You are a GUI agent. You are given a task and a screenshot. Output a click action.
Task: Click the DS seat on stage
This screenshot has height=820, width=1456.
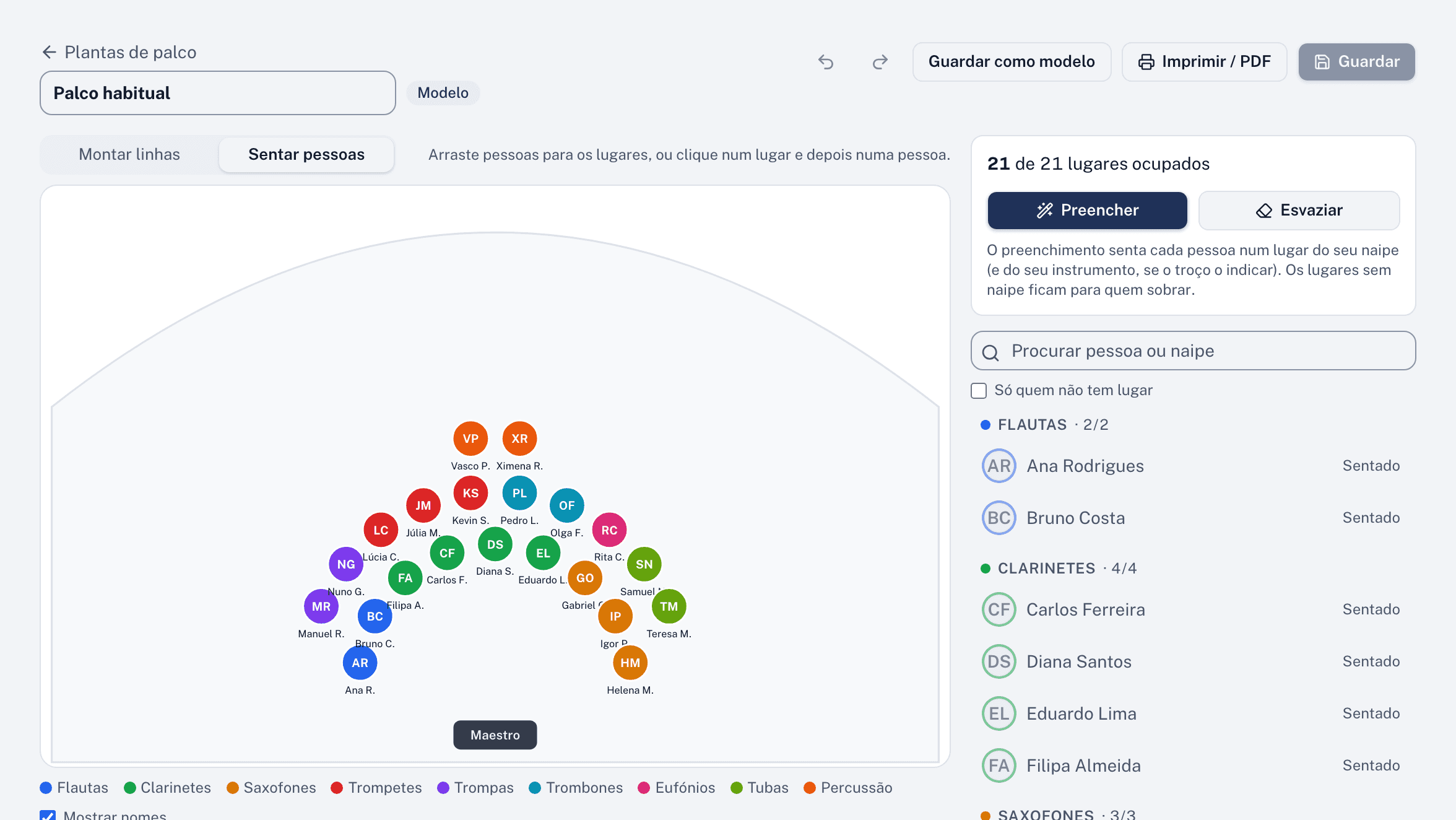click(x=495, y=544)
